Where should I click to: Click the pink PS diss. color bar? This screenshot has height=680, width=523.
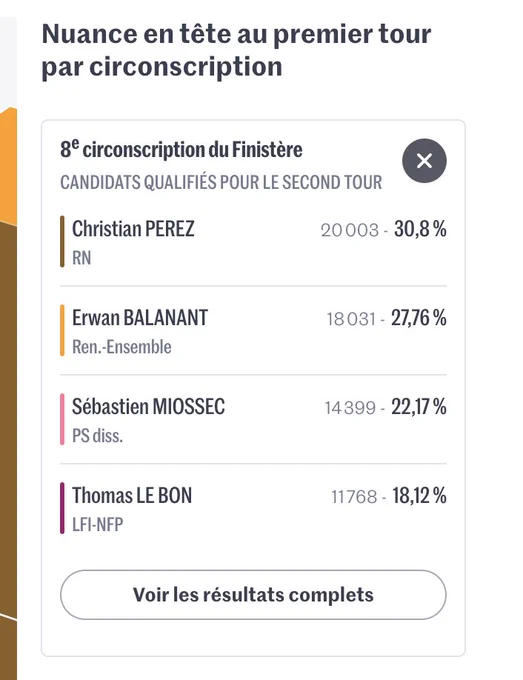tap(62, 419)
